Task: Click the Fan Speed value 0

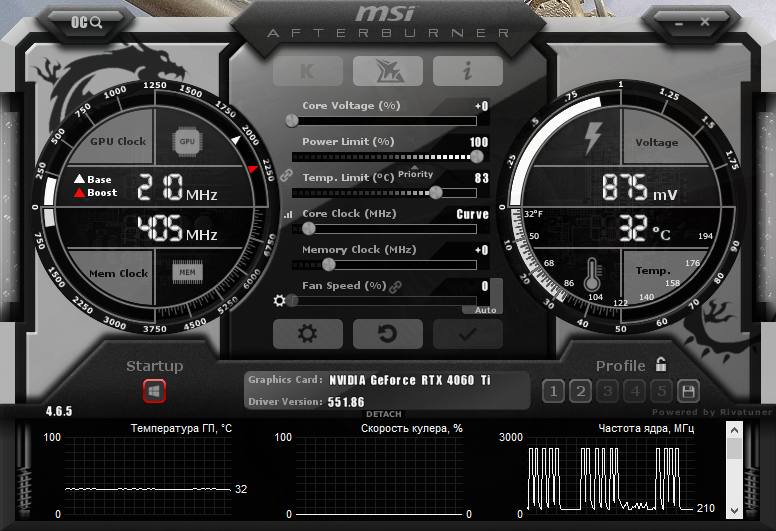Action: tap(485, 286)
